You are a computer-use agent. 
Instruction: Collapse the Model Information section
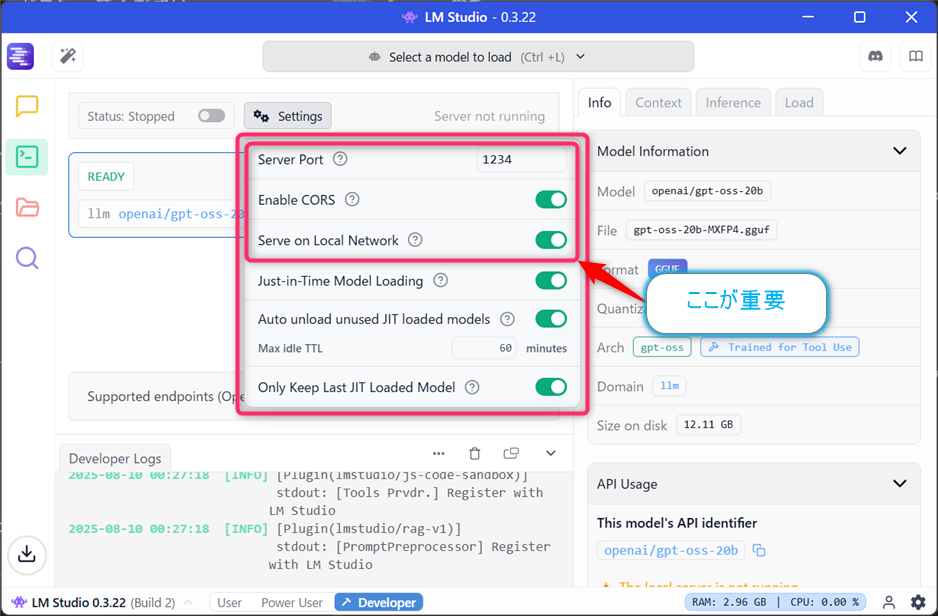[900, 151]
